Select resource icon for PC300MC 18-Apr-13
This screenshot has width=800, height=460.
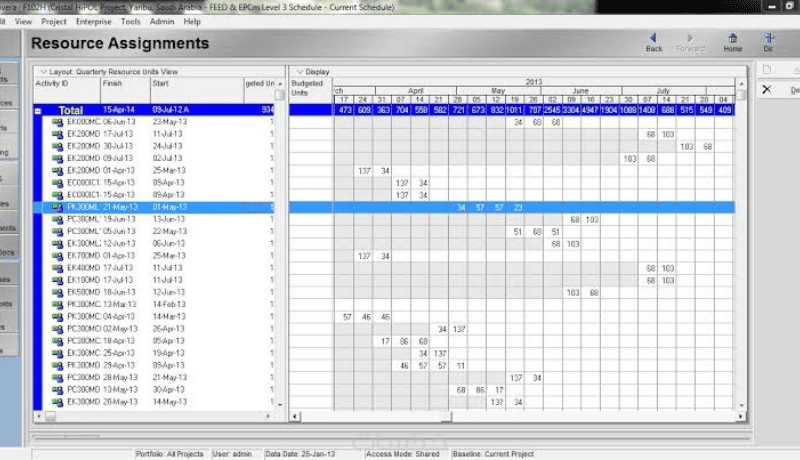pyautogui.click(x=58, y=341)
